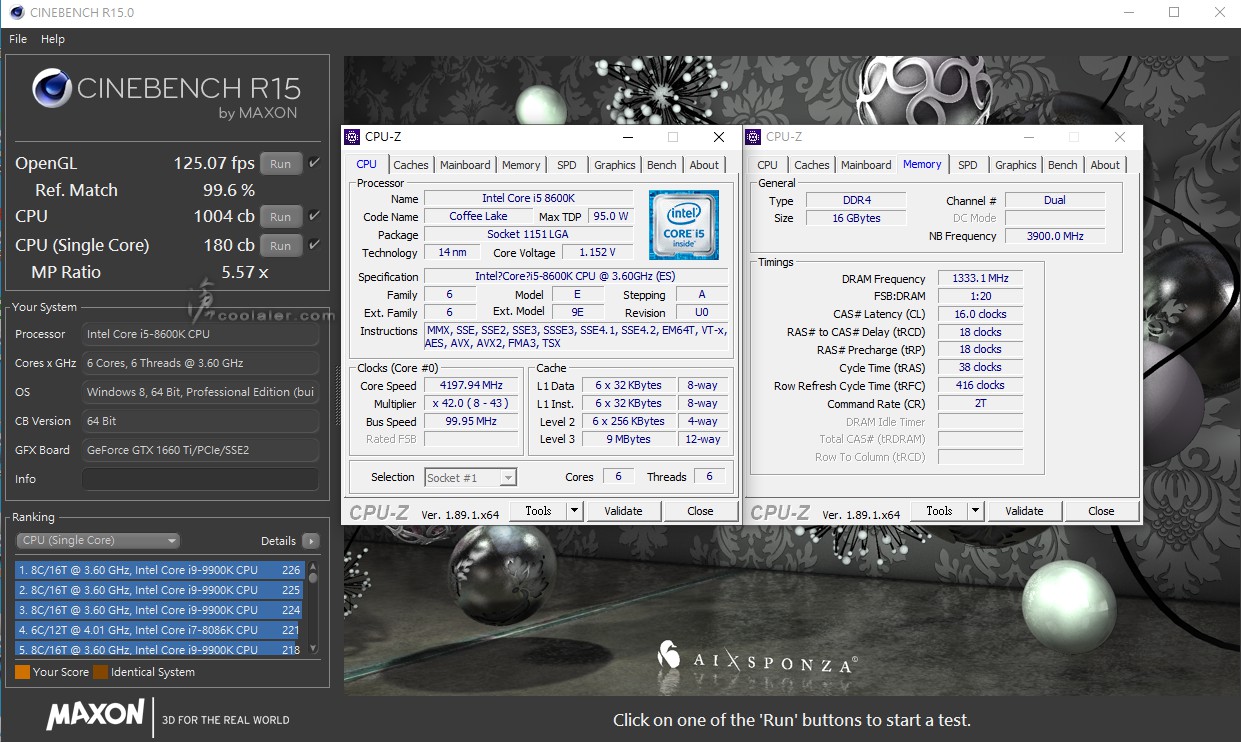Click the Close button in CPU-Z Memory timings window
The height and width of the screenshot is (742, 1241).
[1101, 511]
